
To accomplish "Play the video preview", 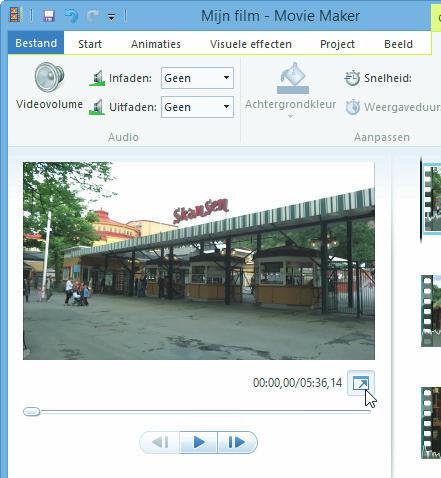I will point(199,442).
